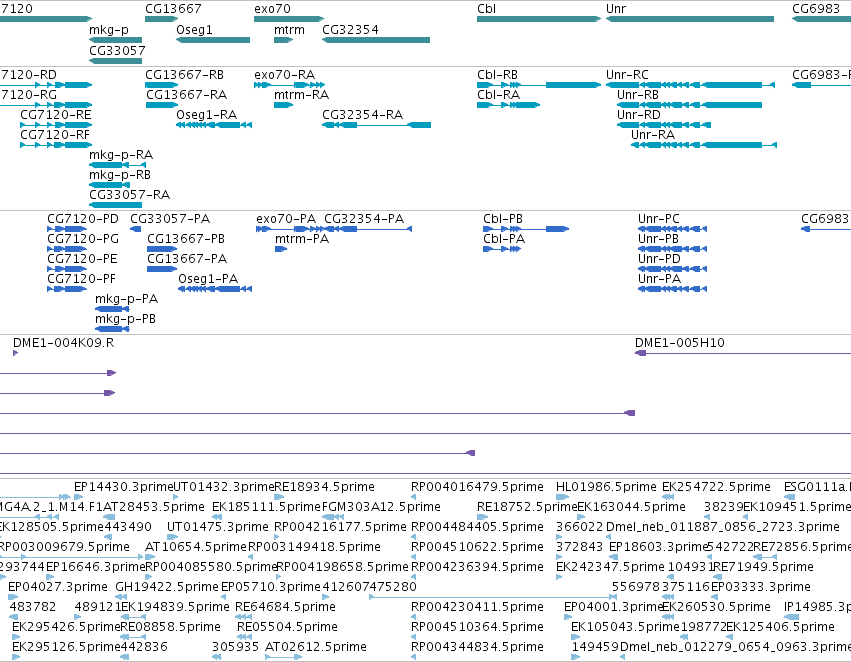Open BAC clone label DME1-004K09.R
851x662 pixels.
(x=63, y=343)
